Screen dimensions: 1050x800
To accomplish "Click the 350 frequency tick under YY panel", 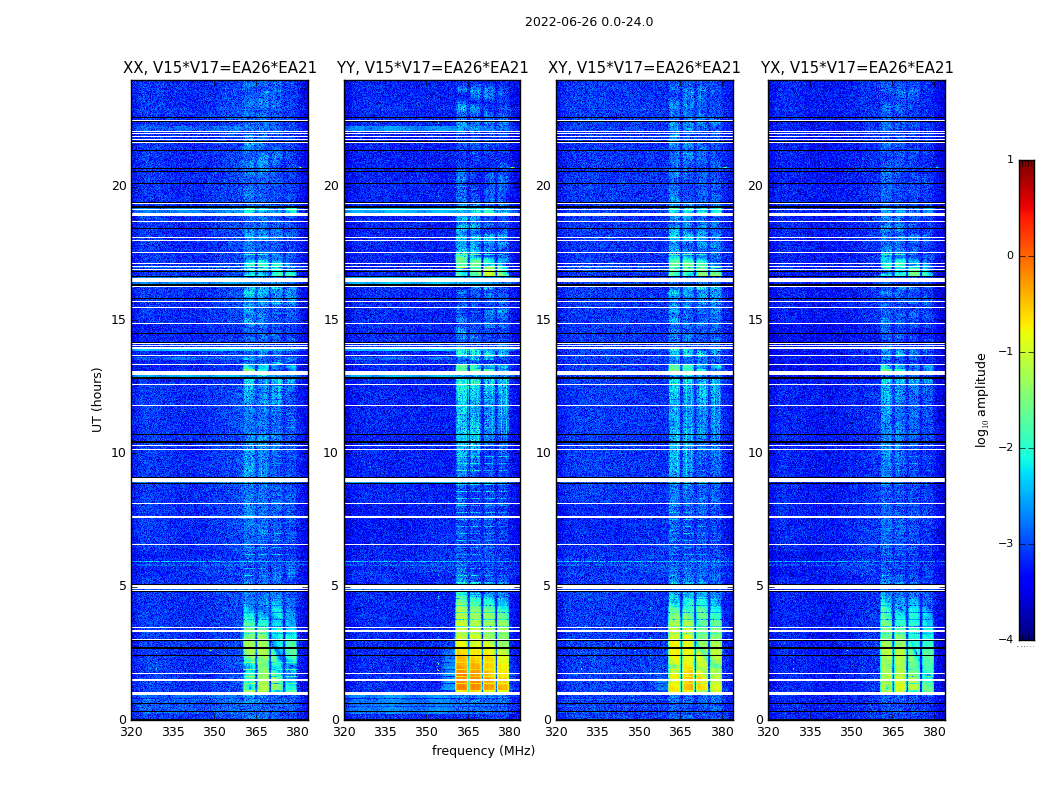I will pyautogui.click(x=427, y=732).
